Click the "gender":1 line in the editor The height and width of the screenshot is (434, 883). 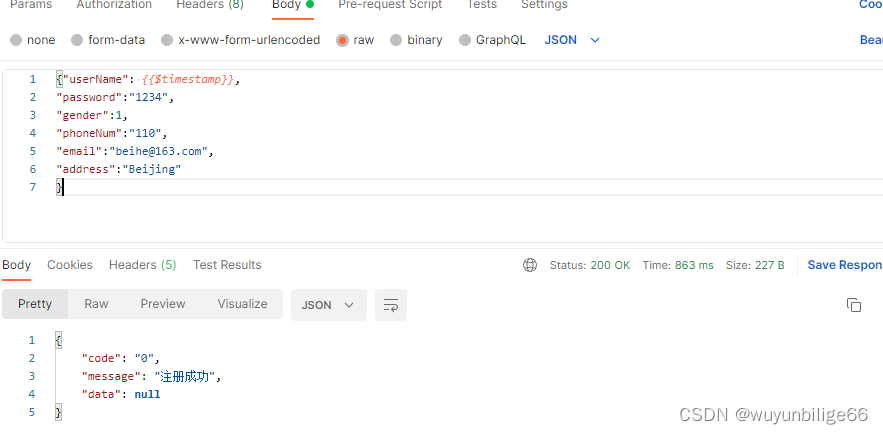coord(92,115)
